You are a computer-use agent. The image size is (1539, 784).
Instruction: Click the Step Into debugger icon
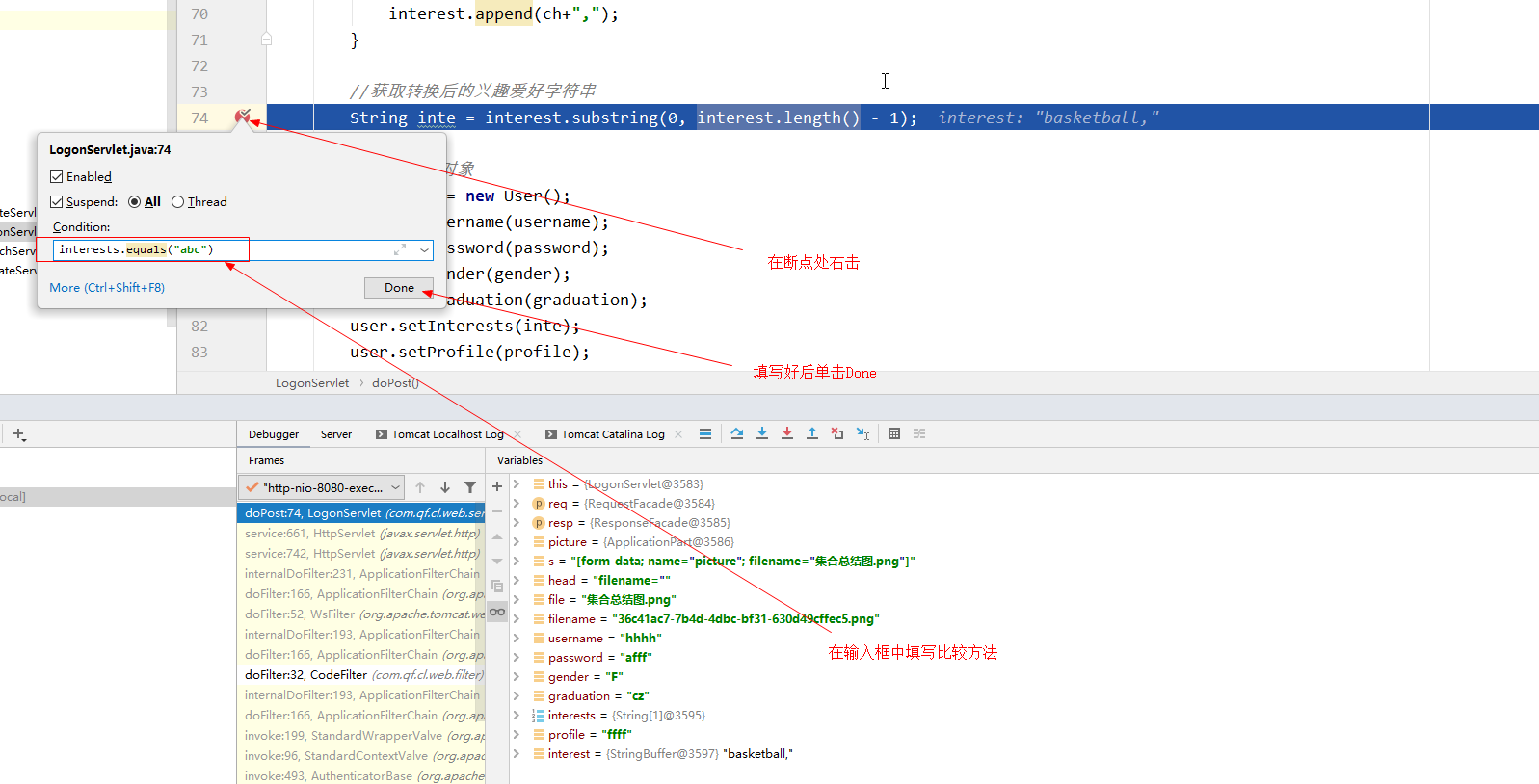tap(762, 433)
